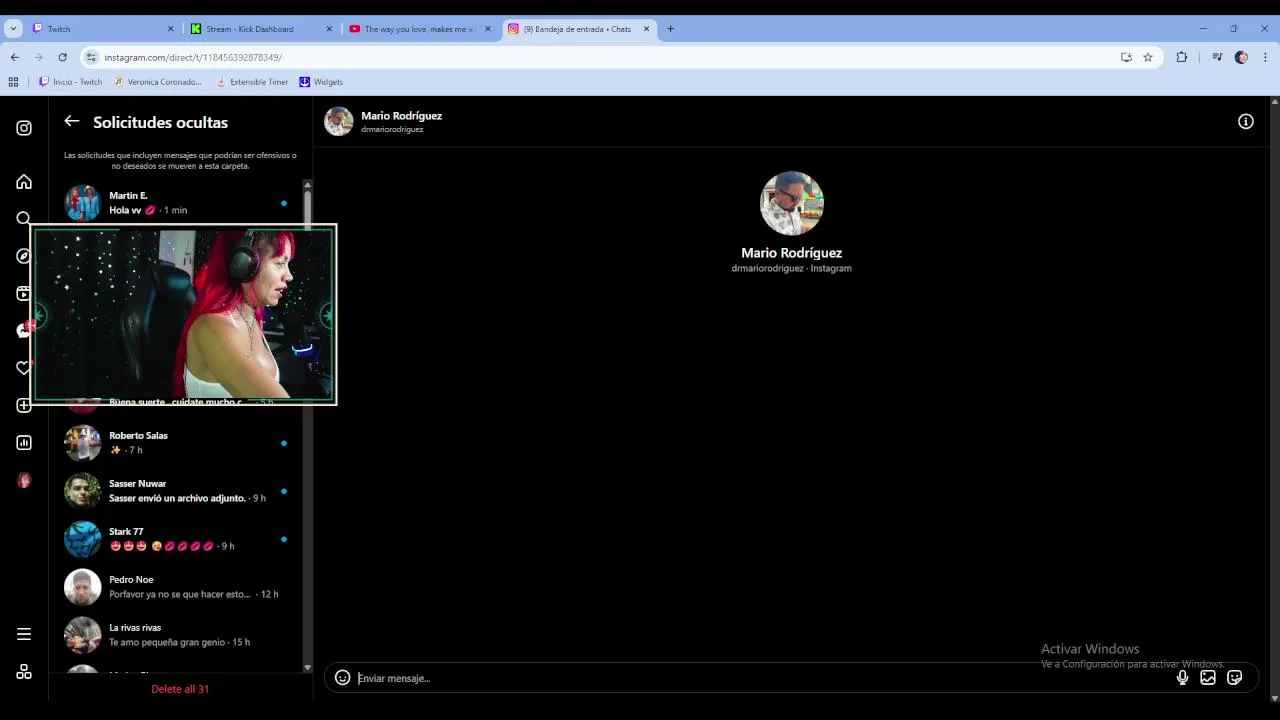Click Roberto Salas avatar
Image resolution: width=1280 pixels, height=720 pixels.
(83, 443)
